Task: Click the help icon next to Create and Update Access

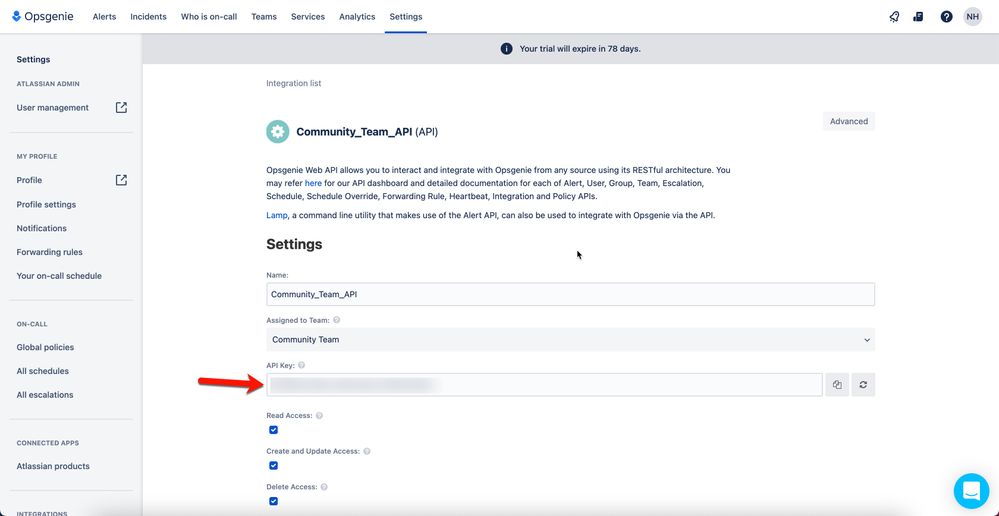Action: click(367, 451)
